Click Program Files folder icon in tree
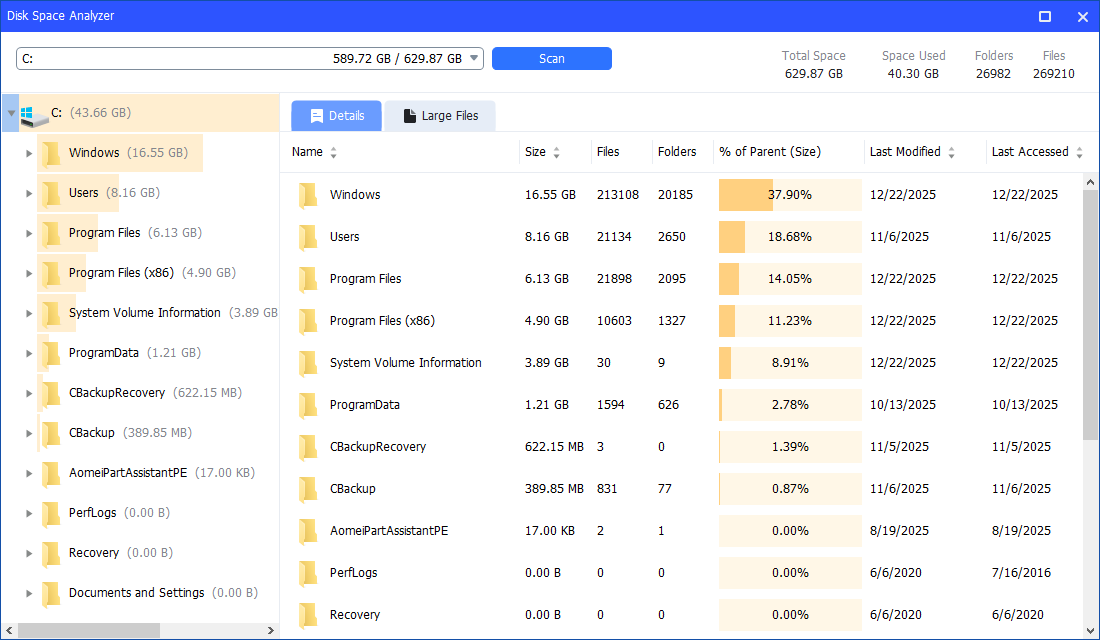The width and height of the screenshot is (1100, 640). (51, 234)
